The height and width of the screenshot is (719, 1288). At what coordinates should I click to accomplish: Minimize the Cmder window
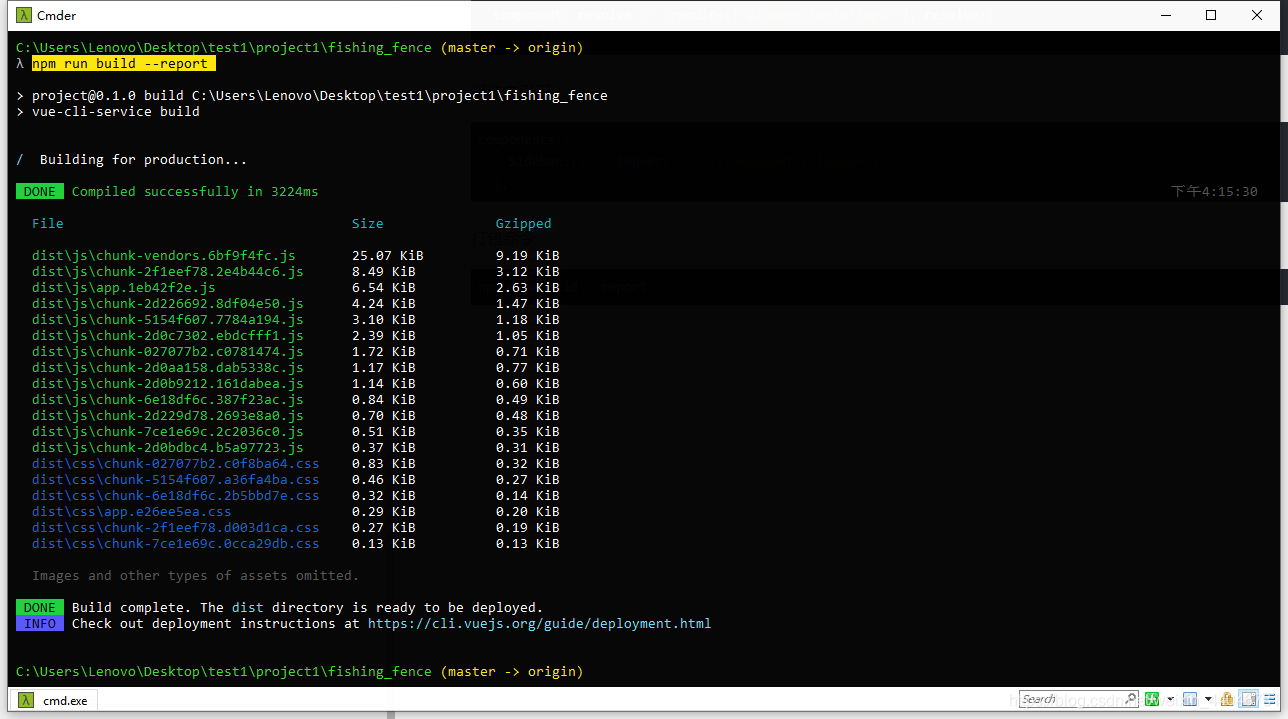coord(1165,15)
